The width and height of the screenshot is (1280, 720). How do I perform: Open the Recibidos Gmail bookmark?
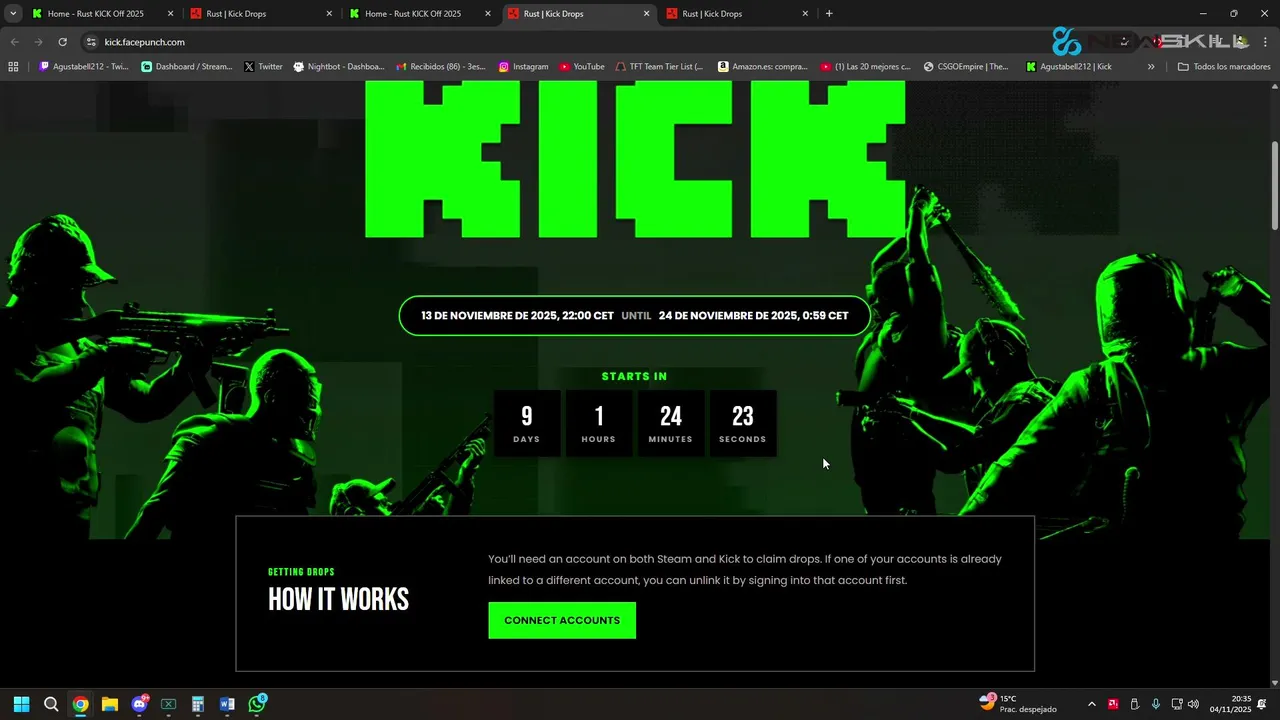coord(441,67)
